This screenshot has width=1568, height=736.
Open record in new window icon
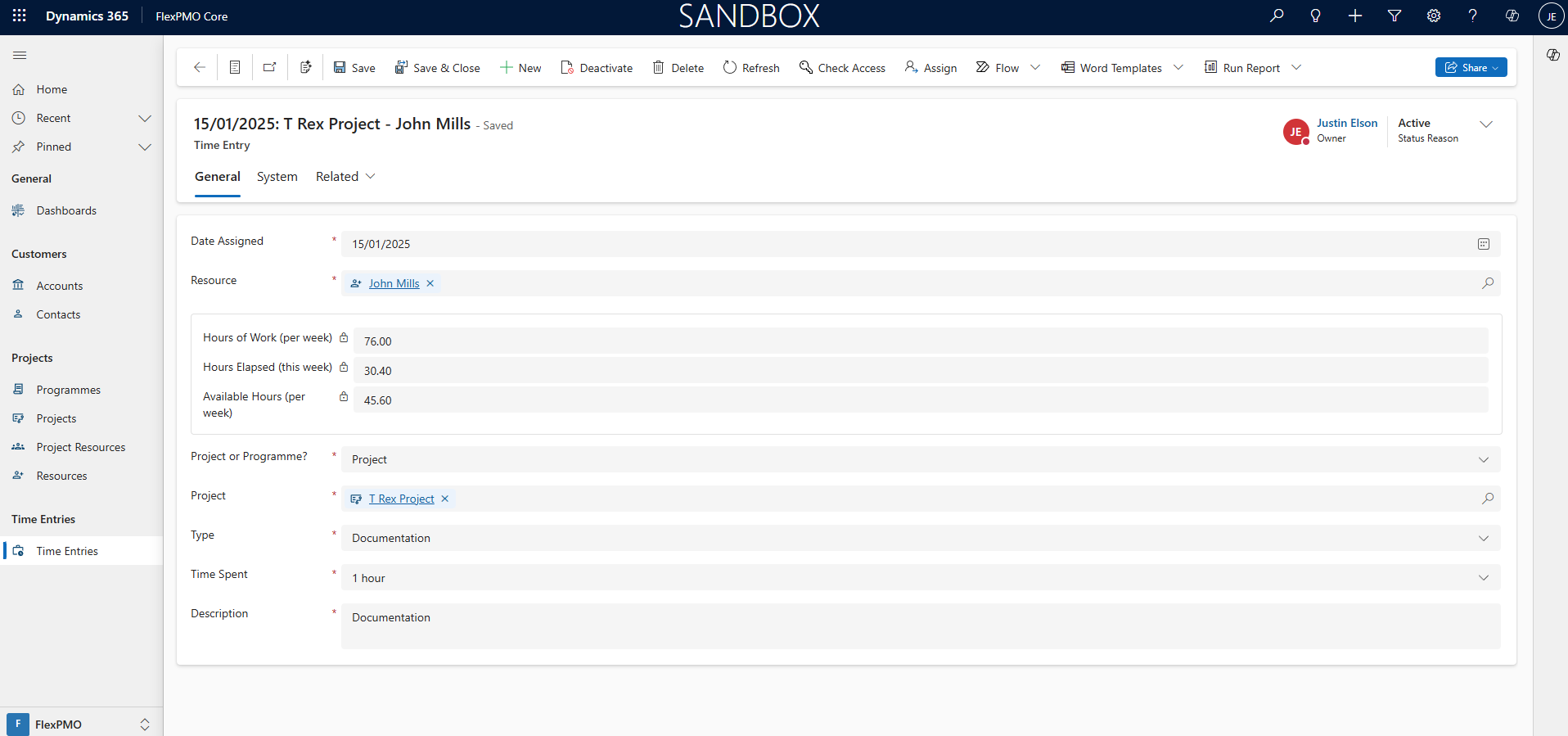tap(270, 67)
